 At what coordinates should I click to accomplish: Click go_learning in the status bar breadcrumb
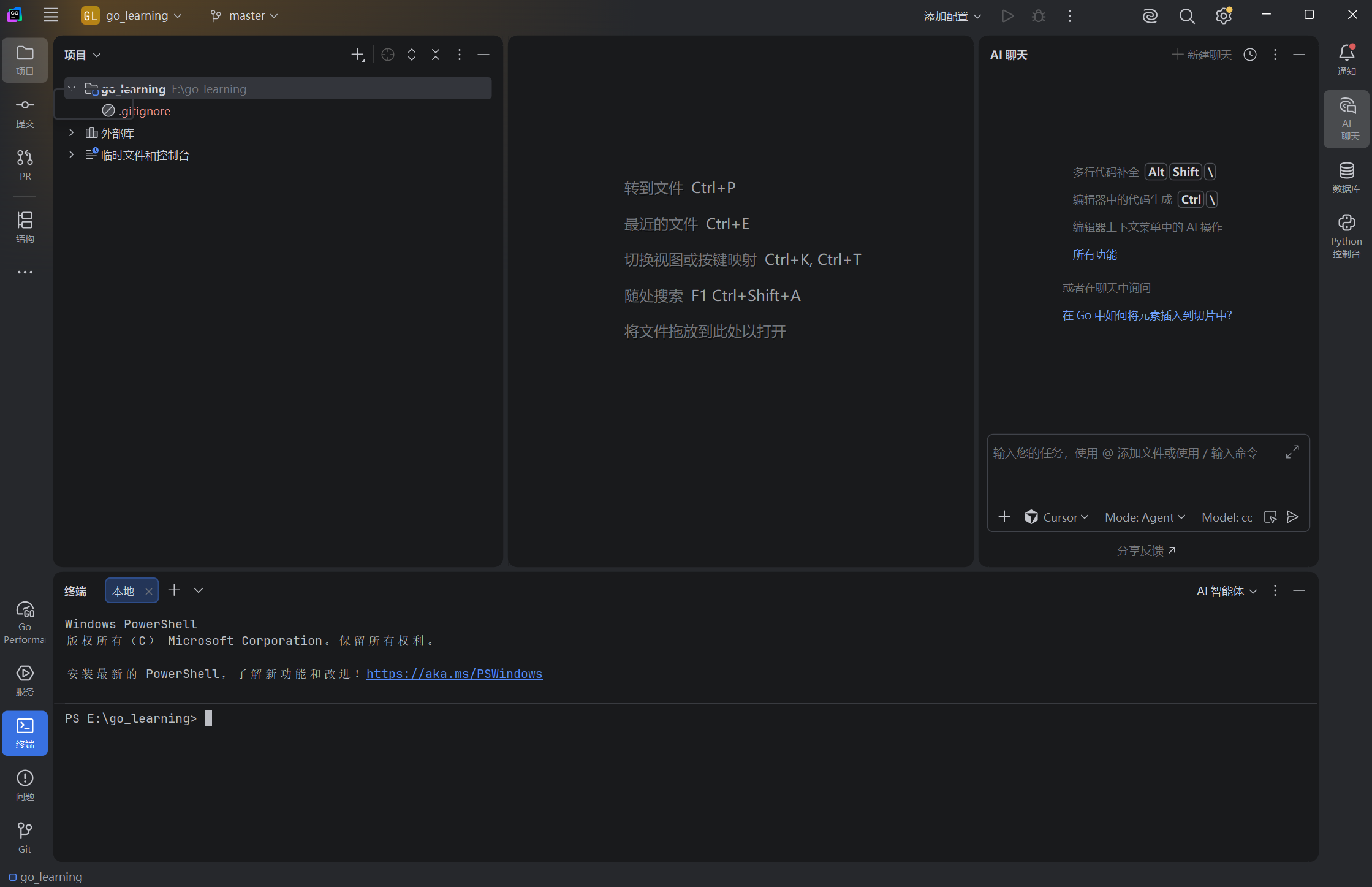pyautogui.click(x=46, y=877)
